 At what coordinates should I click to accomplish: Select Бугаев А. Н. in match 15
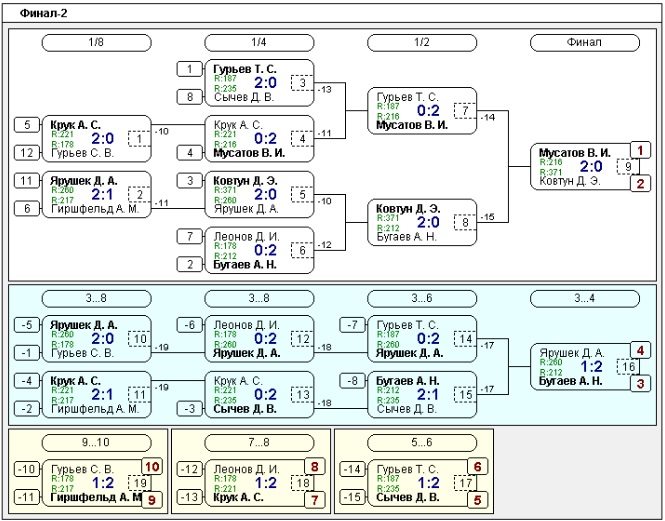(408, 381)
